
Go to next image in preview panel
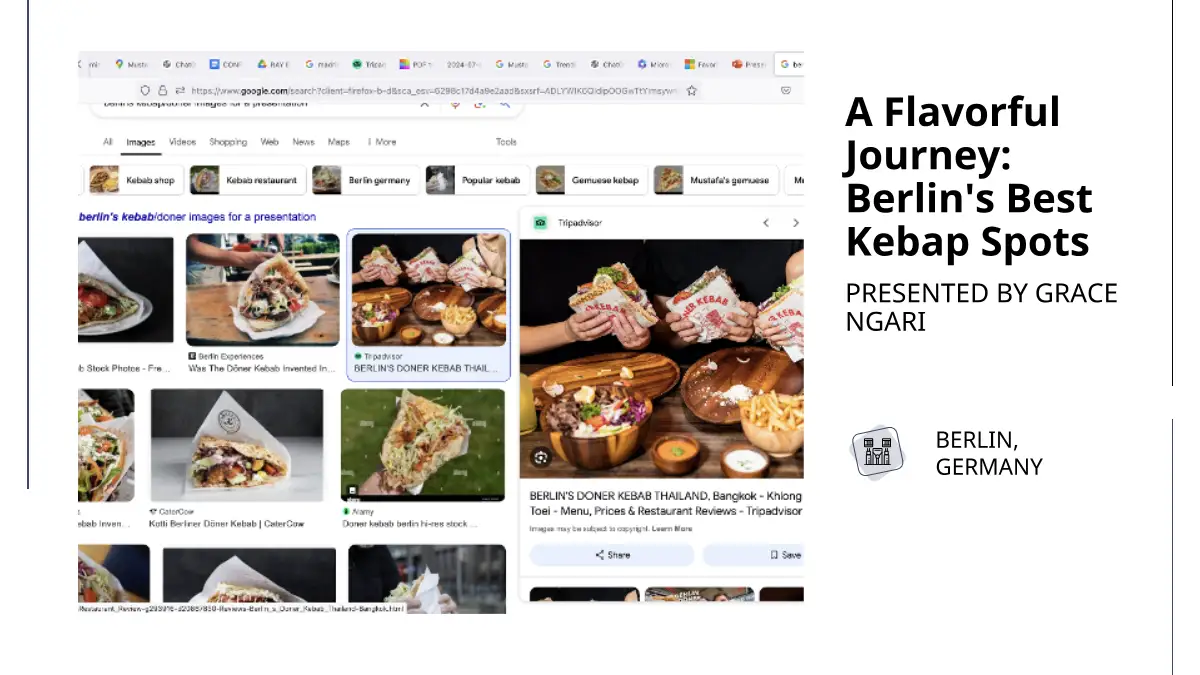(x=795, y=223)
